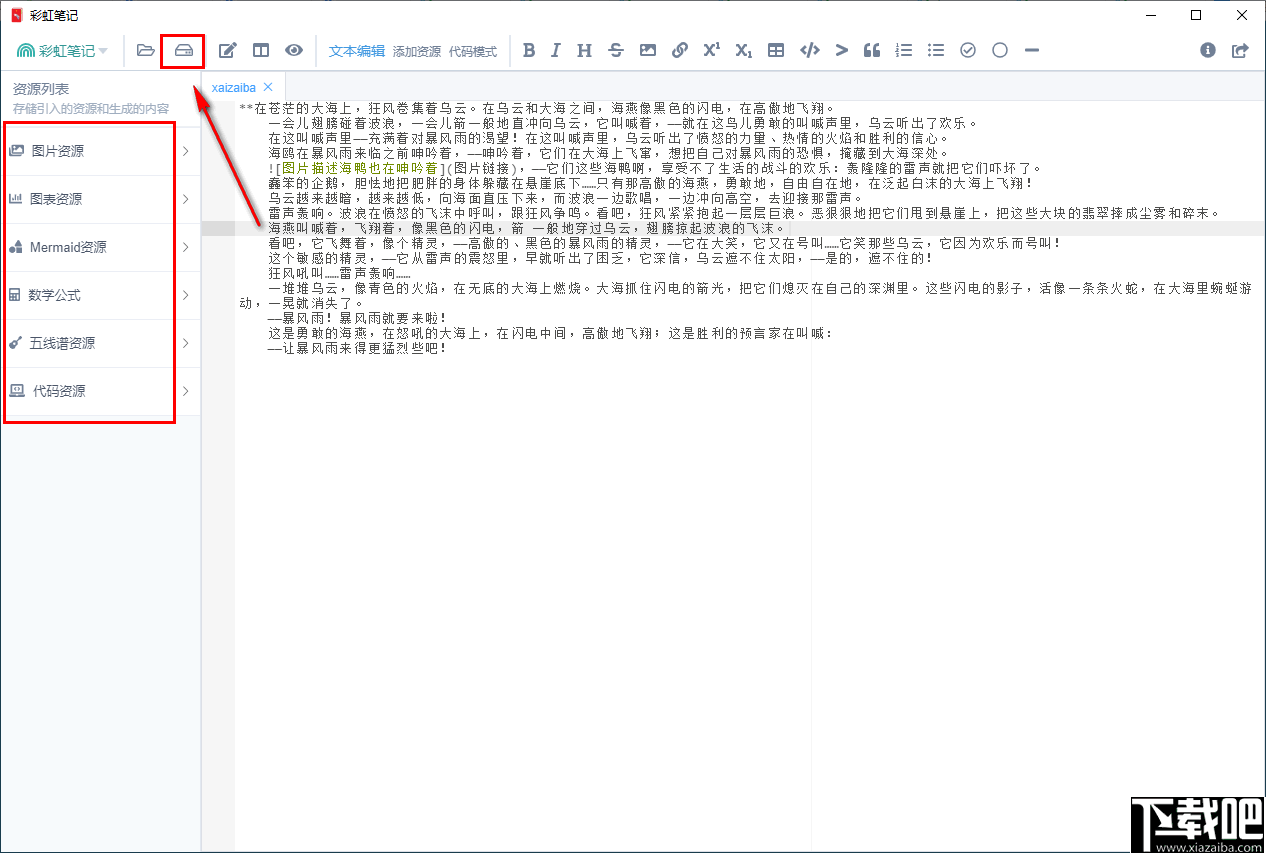Click the share export icon

[1240, 50]
